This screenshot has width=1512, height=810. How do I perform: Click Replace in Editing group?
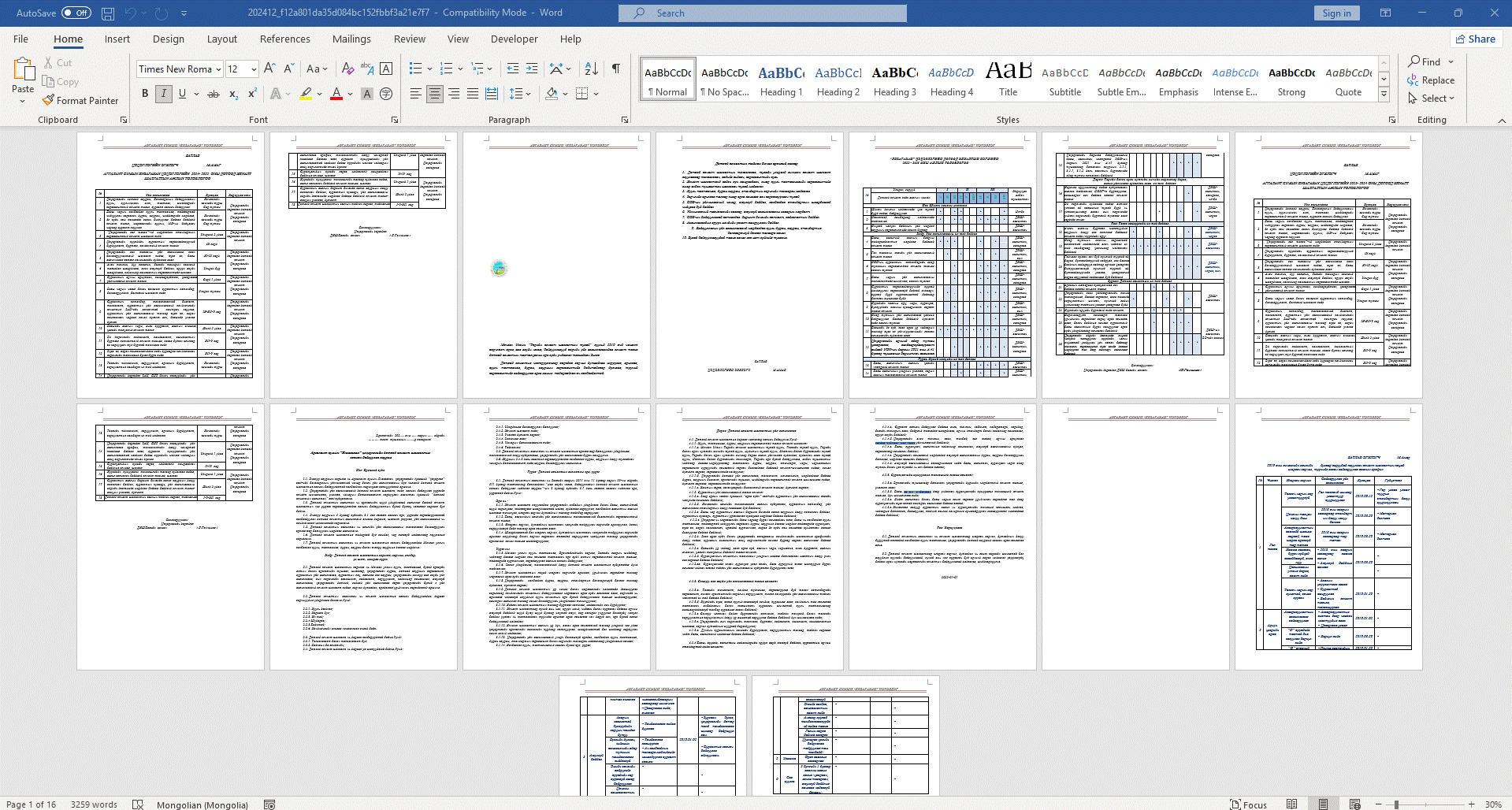click(x=1431, y=80)
